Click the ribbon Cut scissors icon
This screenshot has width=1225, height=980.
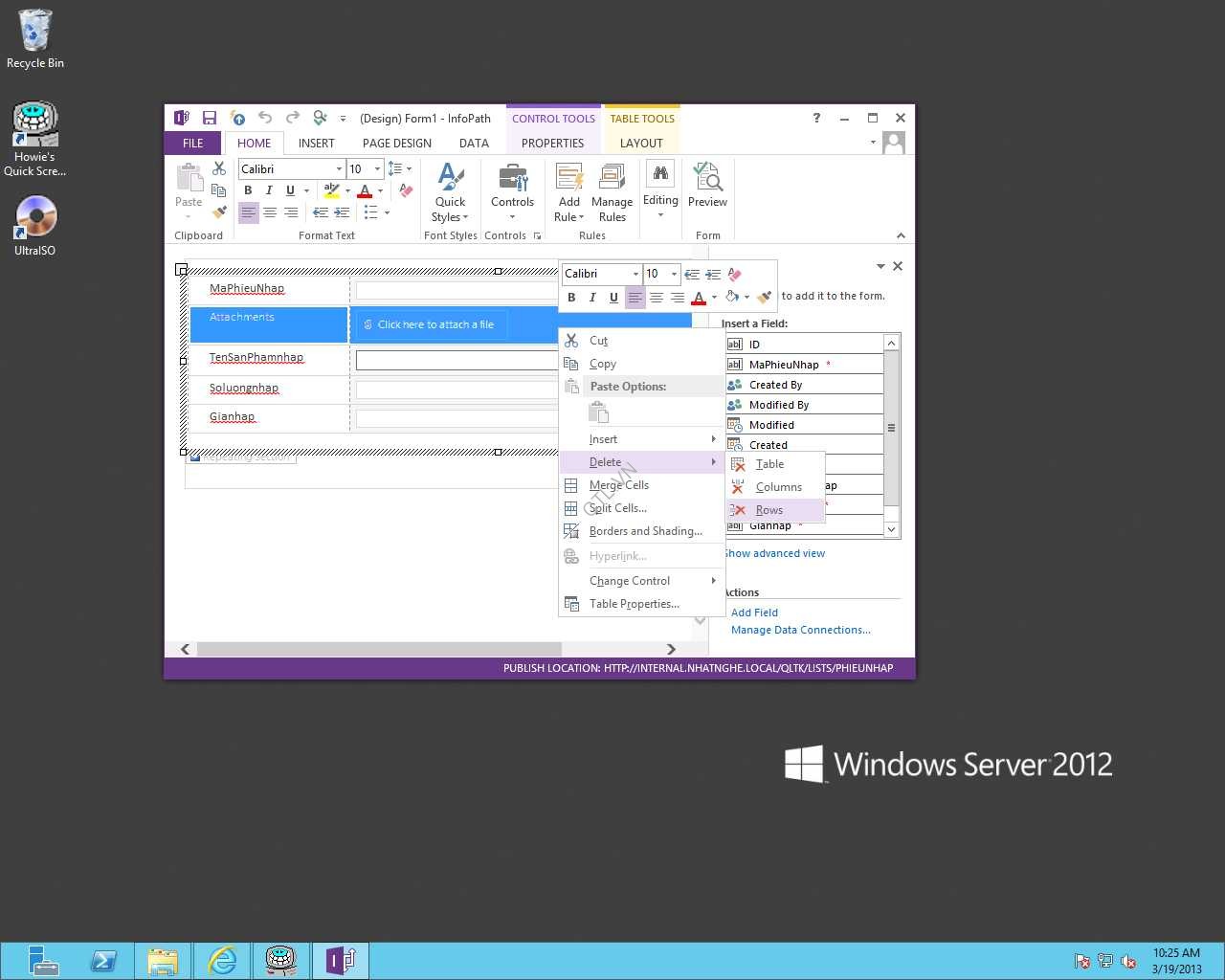[219, 168]
